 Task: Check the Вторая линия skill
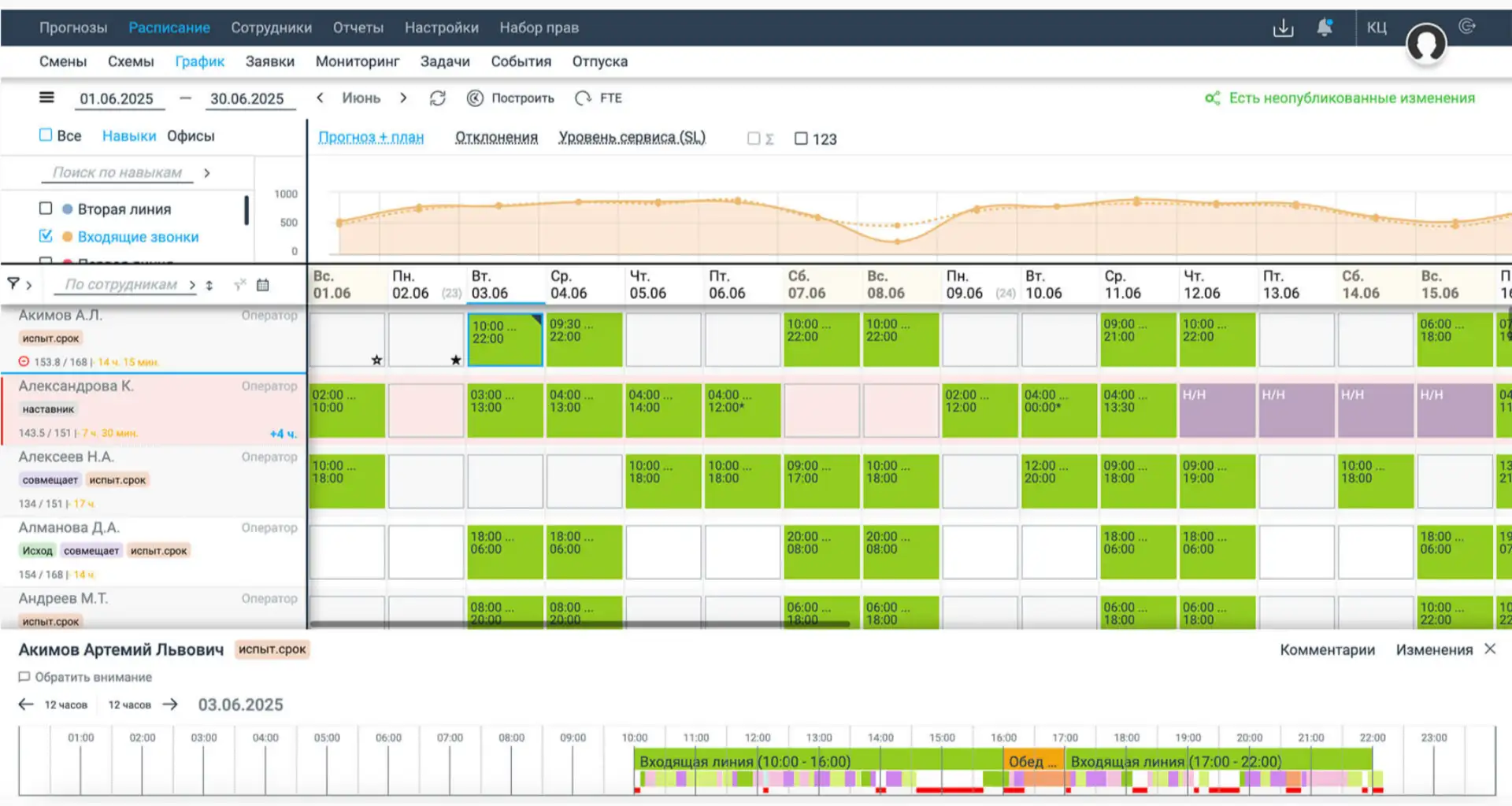(46, 208)
